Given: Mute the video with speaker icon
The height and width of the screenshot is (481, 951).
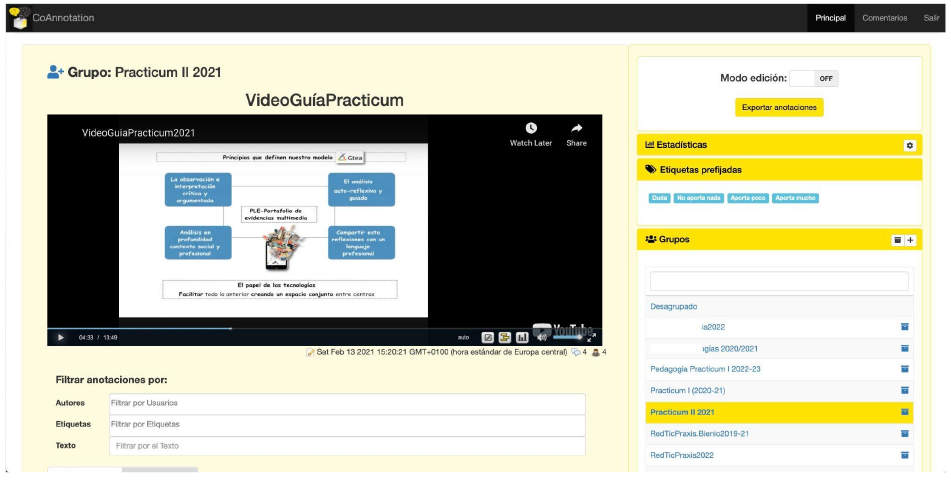Looking at the screenshot, I should click(541, 337).
